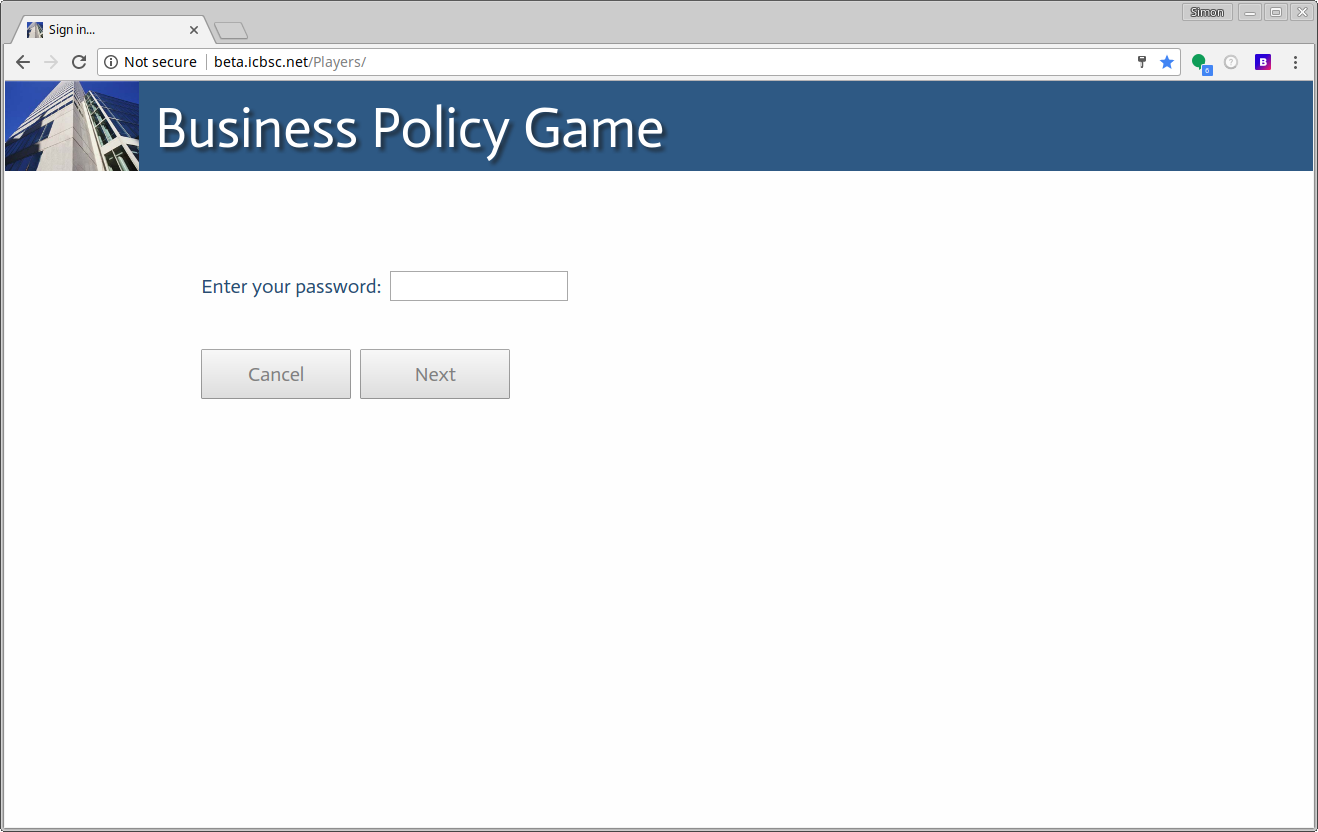
Task: Click the forward navigation arrow
Action: pyautogui.click(x=51, y=62)
